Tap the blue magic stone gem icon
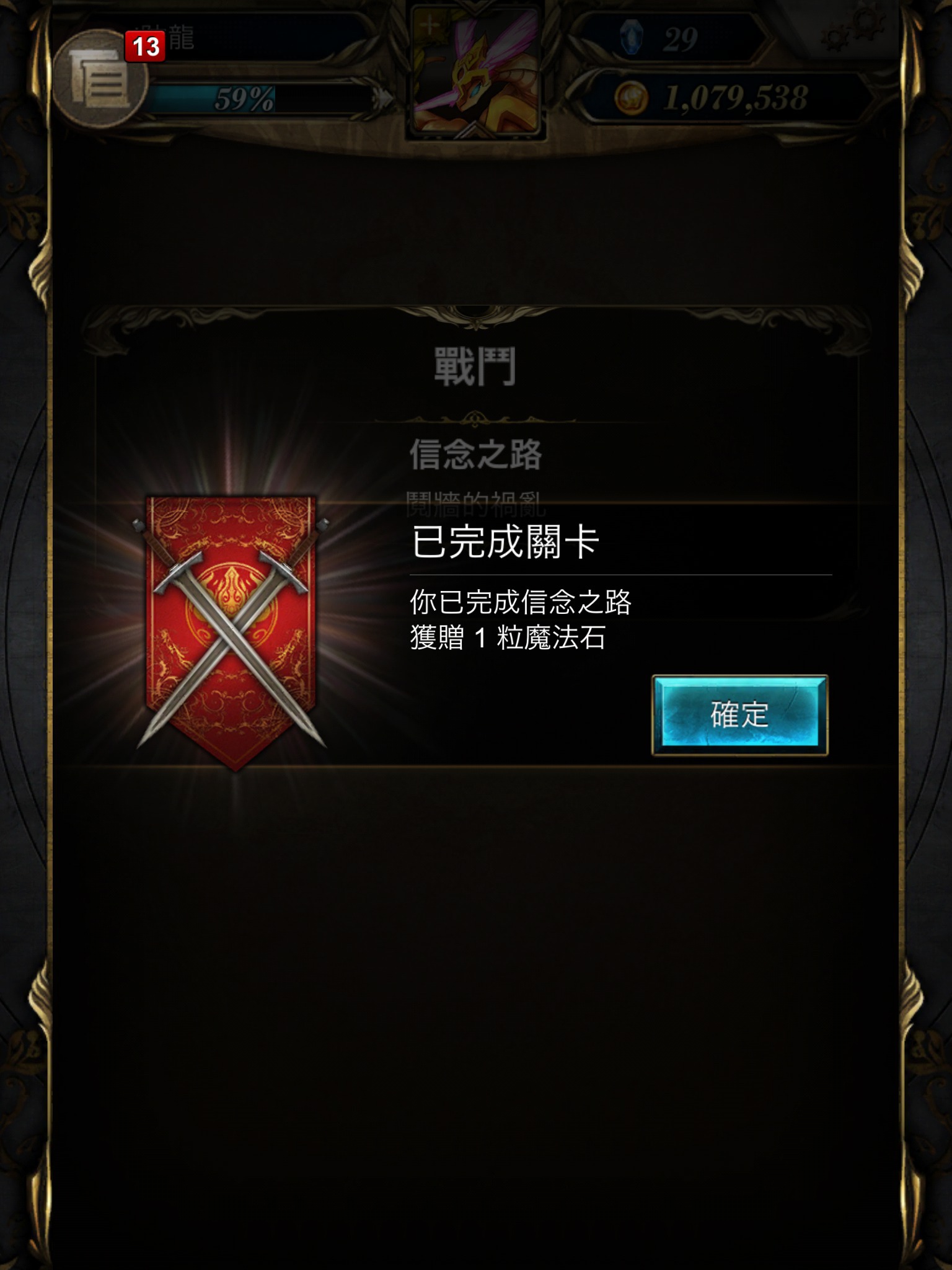 tap(632, 38)
